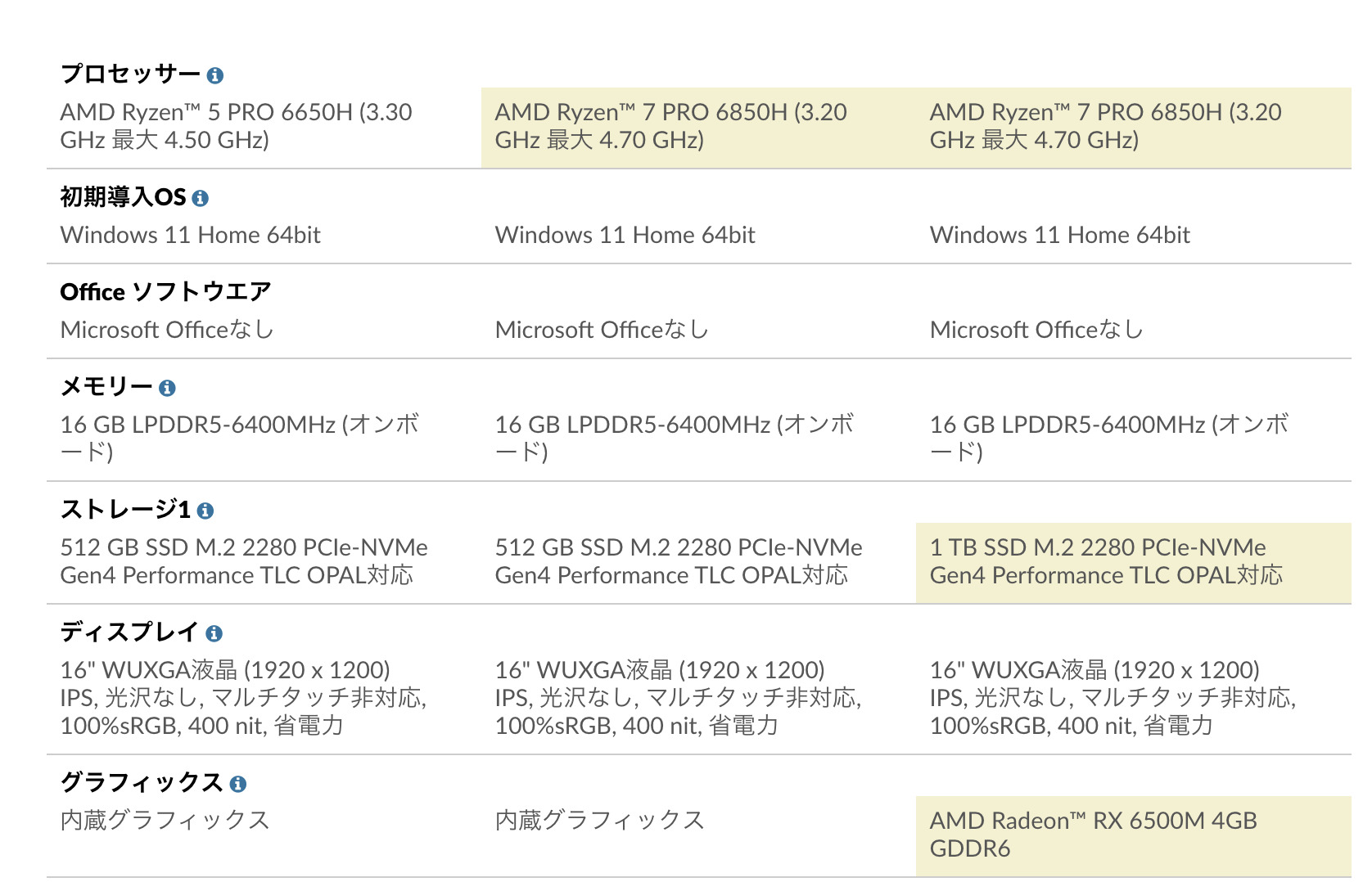Image resolution: width=1372 pixels, height=882 pixels.
Task: Select the ストレージ1 heading
Action: (x=126, y=509)
